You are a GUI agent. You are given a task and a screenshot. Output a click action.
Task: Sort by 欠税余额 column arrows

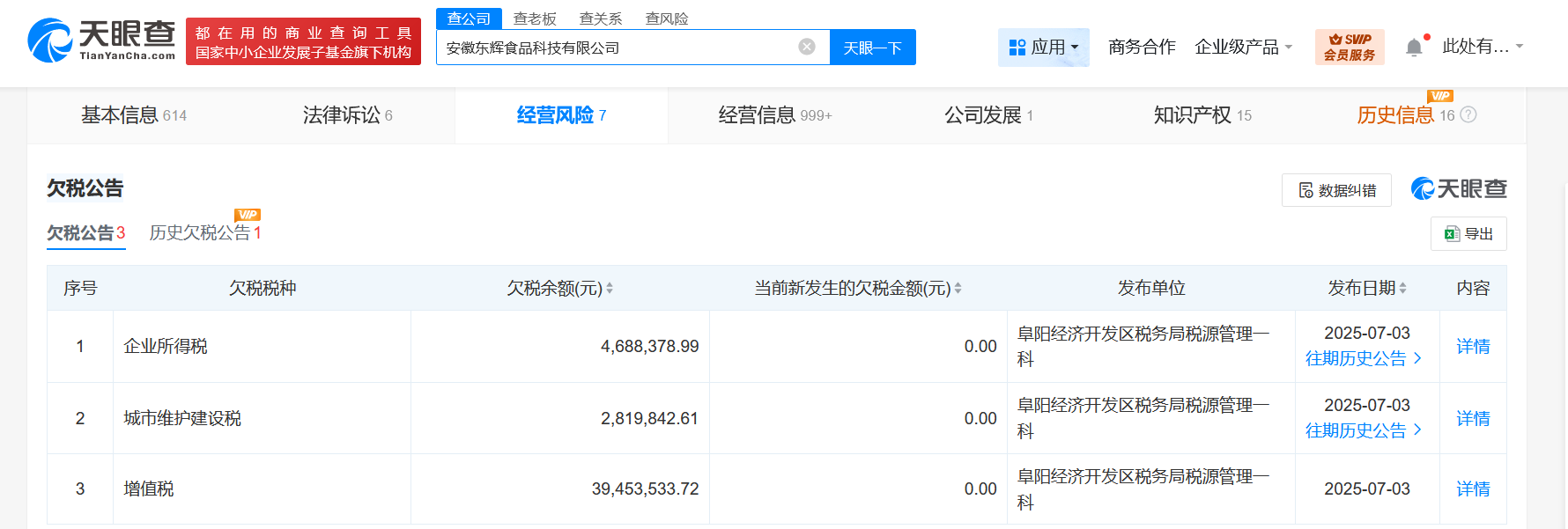(x=610, y=288)
